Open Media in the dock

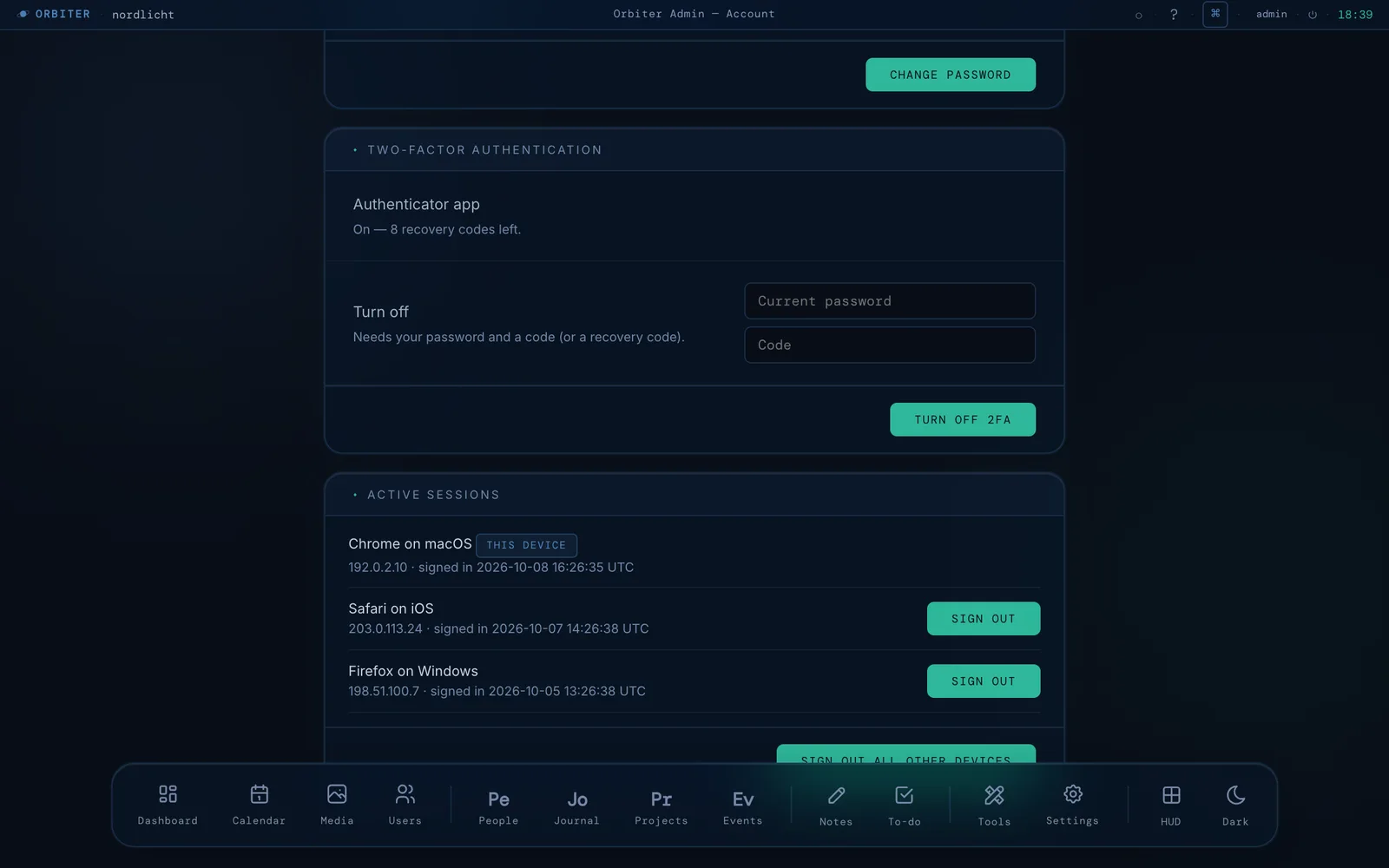coord(337,805)
